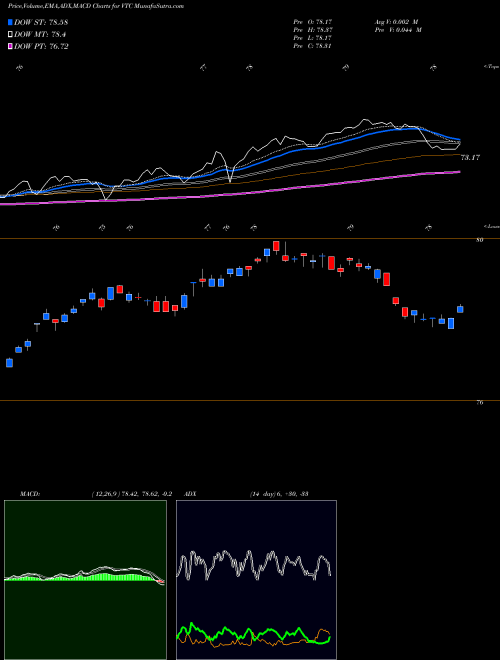
Task: Click the 'MACD:' panel label
Action: pos(30,494)
